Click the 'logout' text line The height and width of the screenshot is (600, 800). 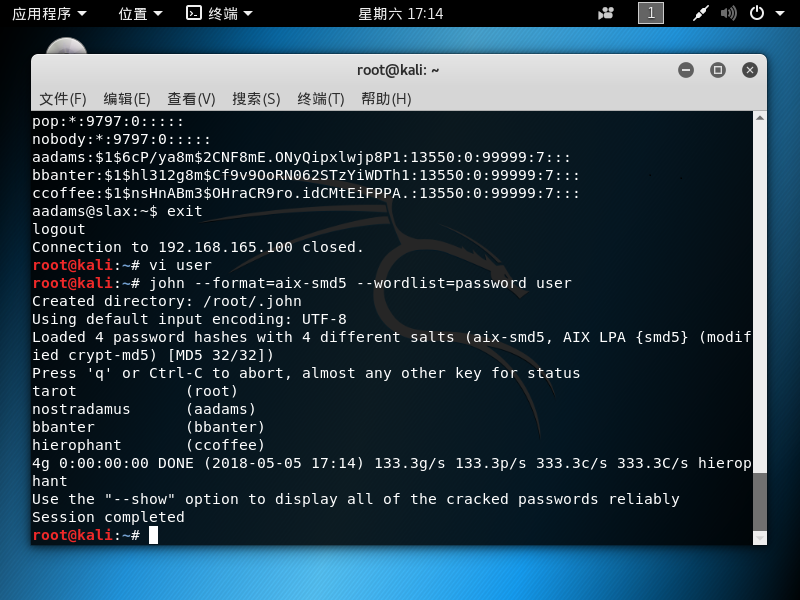[59, 229]
